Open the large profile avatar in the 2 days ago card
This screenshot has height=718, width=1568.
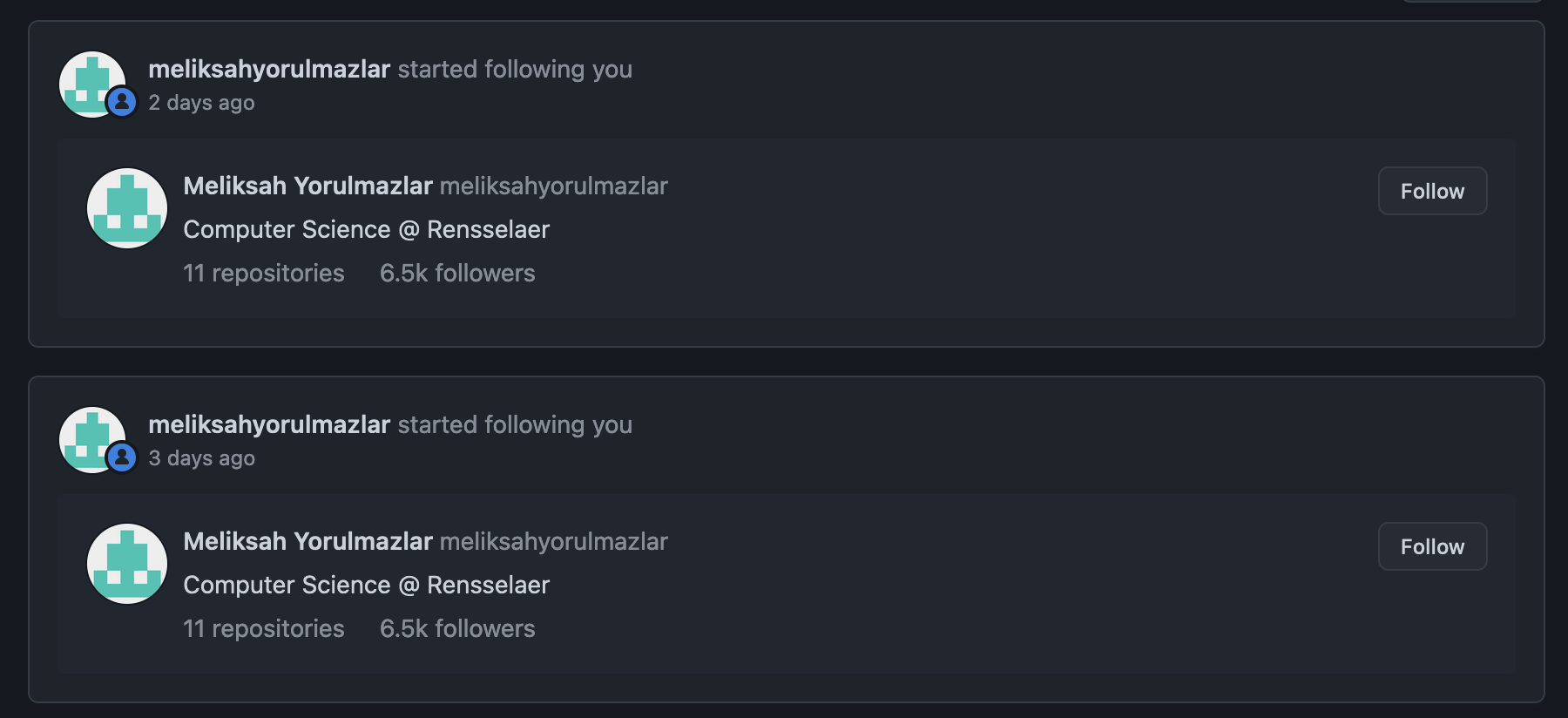pos(127,208)
